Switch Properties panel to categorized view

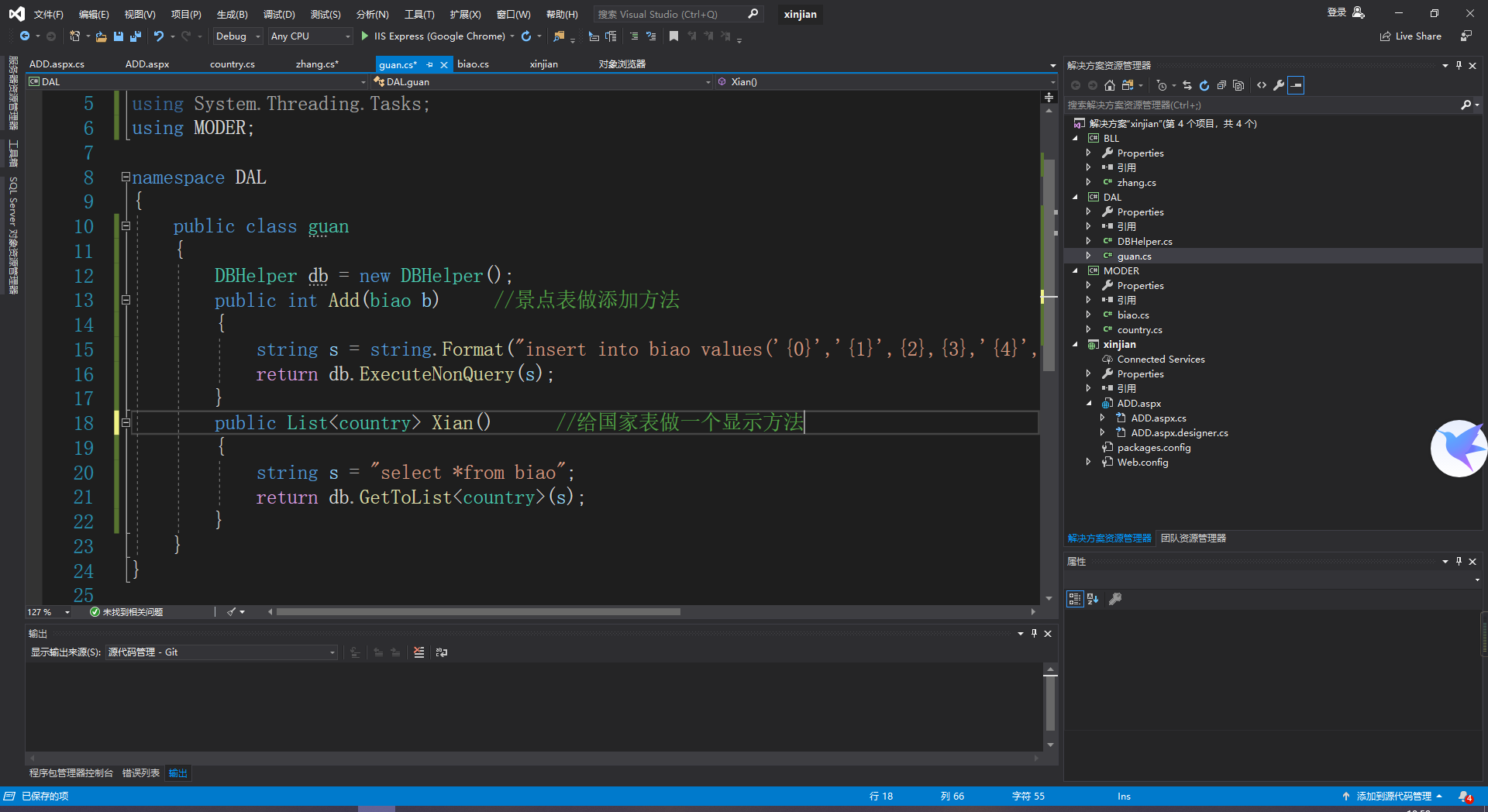click(1075, 598)
